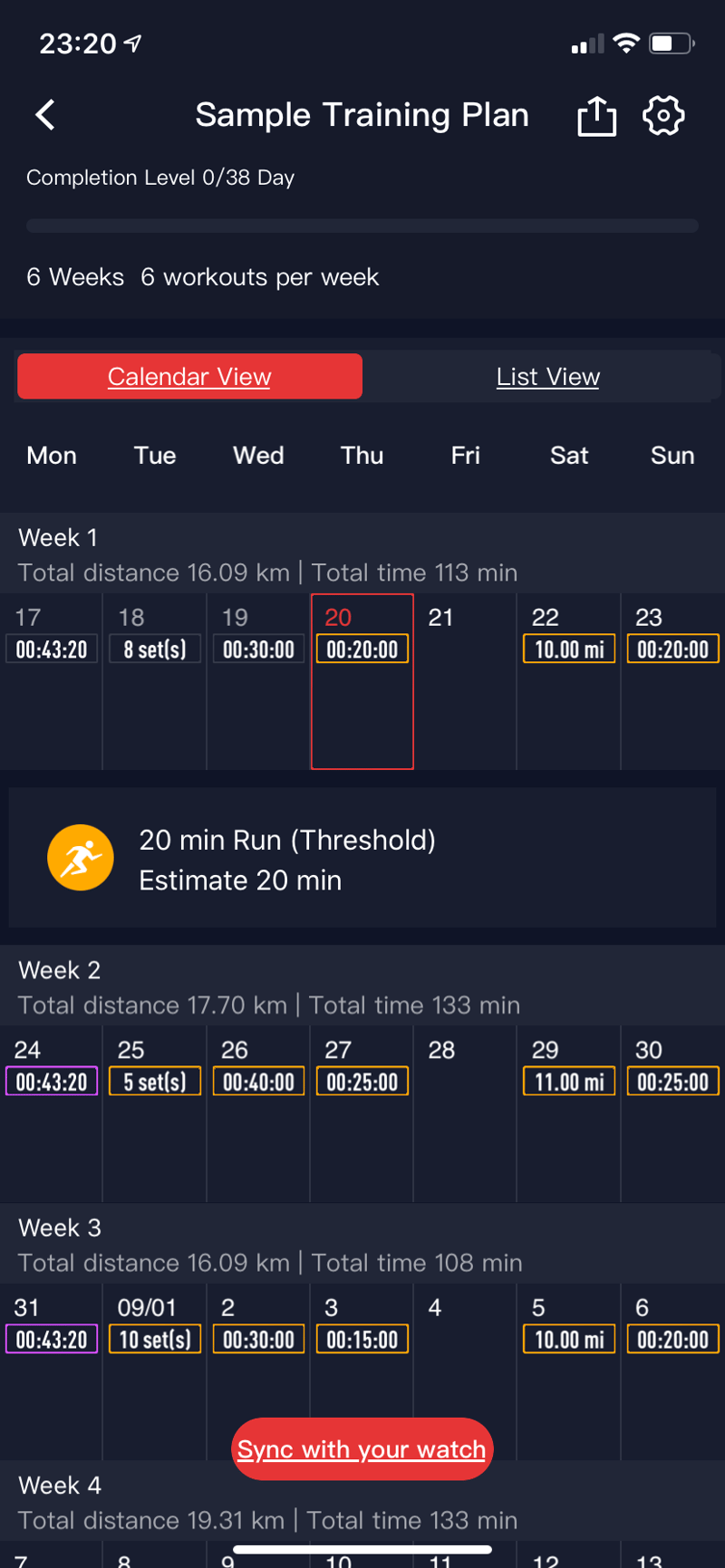Image resolution: width=725 pixels, height=1568 pixels.
Task: Open the share/export icon
Action: coord(596,116)
